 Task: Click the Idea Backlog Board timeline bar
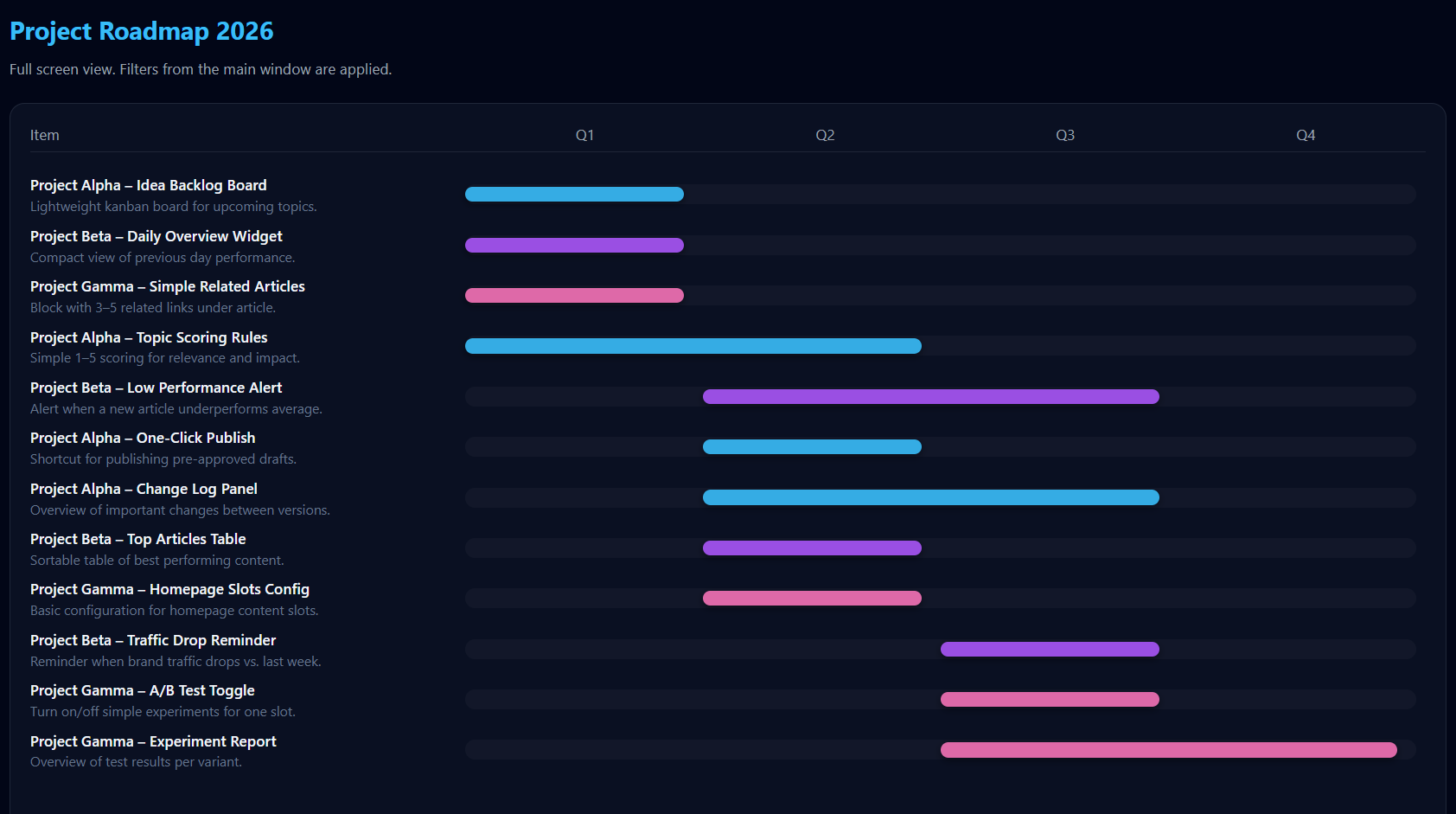click(x=573, y=194)
